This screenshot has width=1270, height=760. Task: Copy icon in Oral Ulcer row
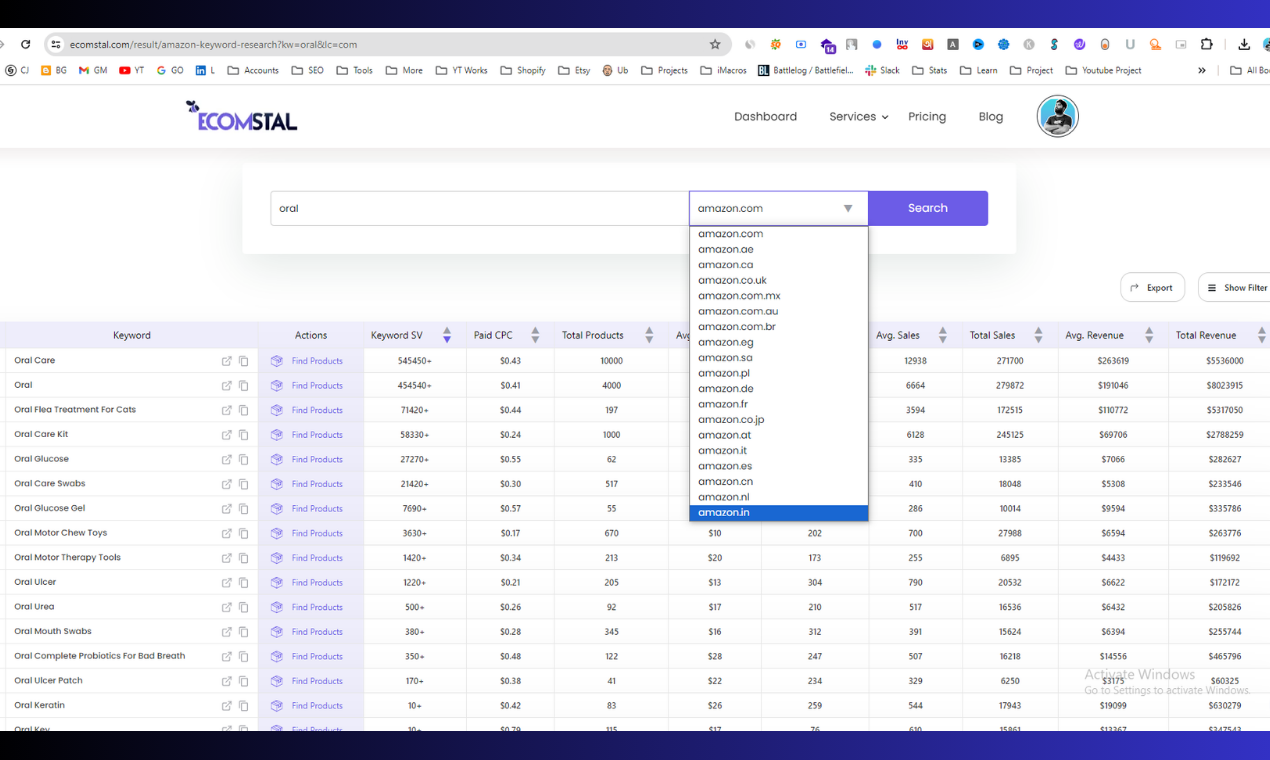(x=243, y=582)
